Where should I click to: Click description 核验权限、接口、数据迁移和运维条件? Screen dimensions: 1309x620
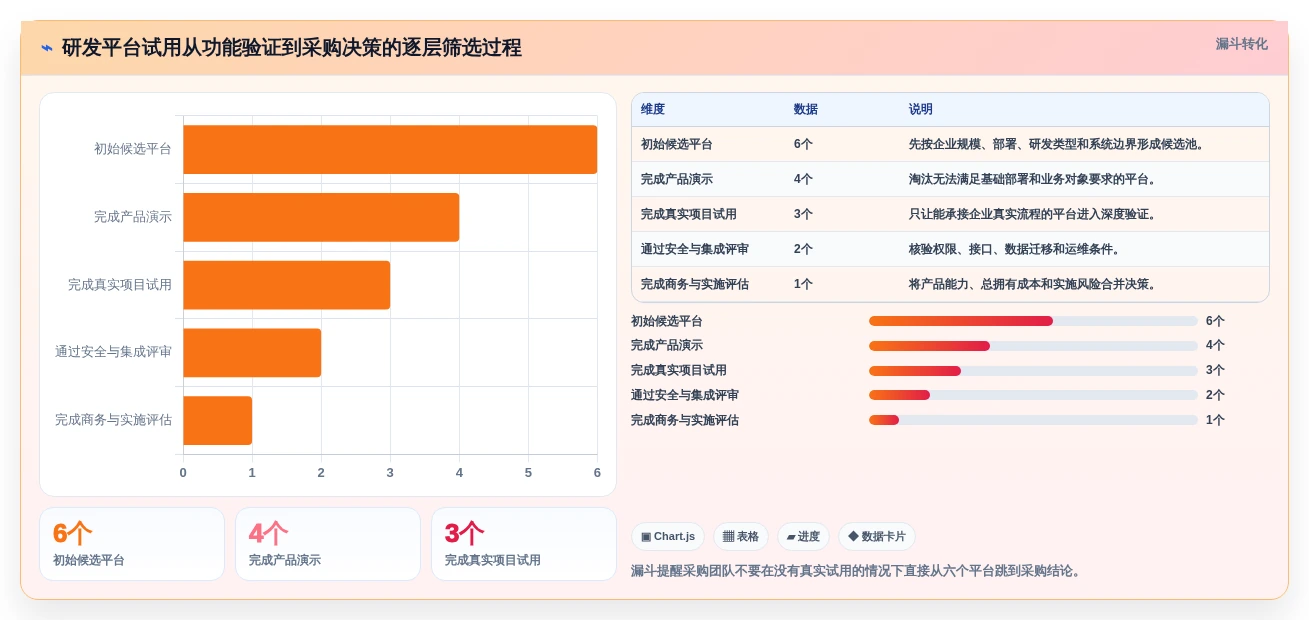click(1015, 249)
